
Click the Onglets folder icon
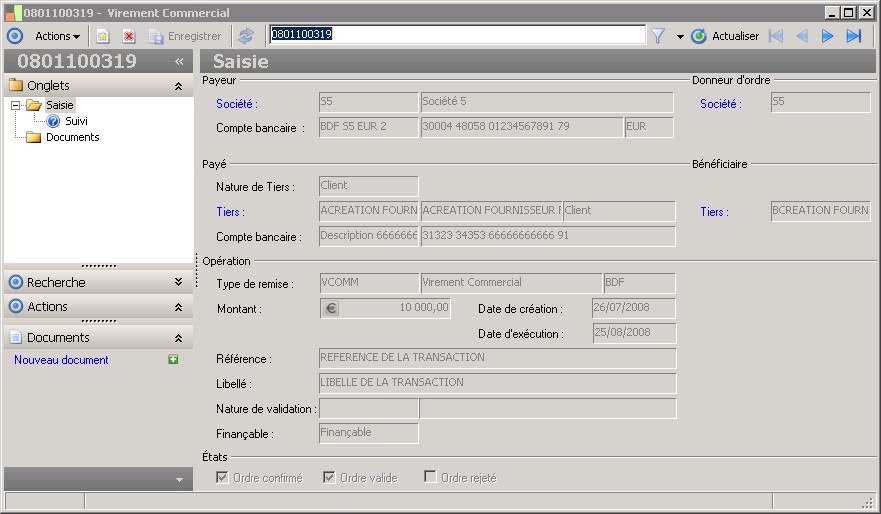(x=16, y=85)
